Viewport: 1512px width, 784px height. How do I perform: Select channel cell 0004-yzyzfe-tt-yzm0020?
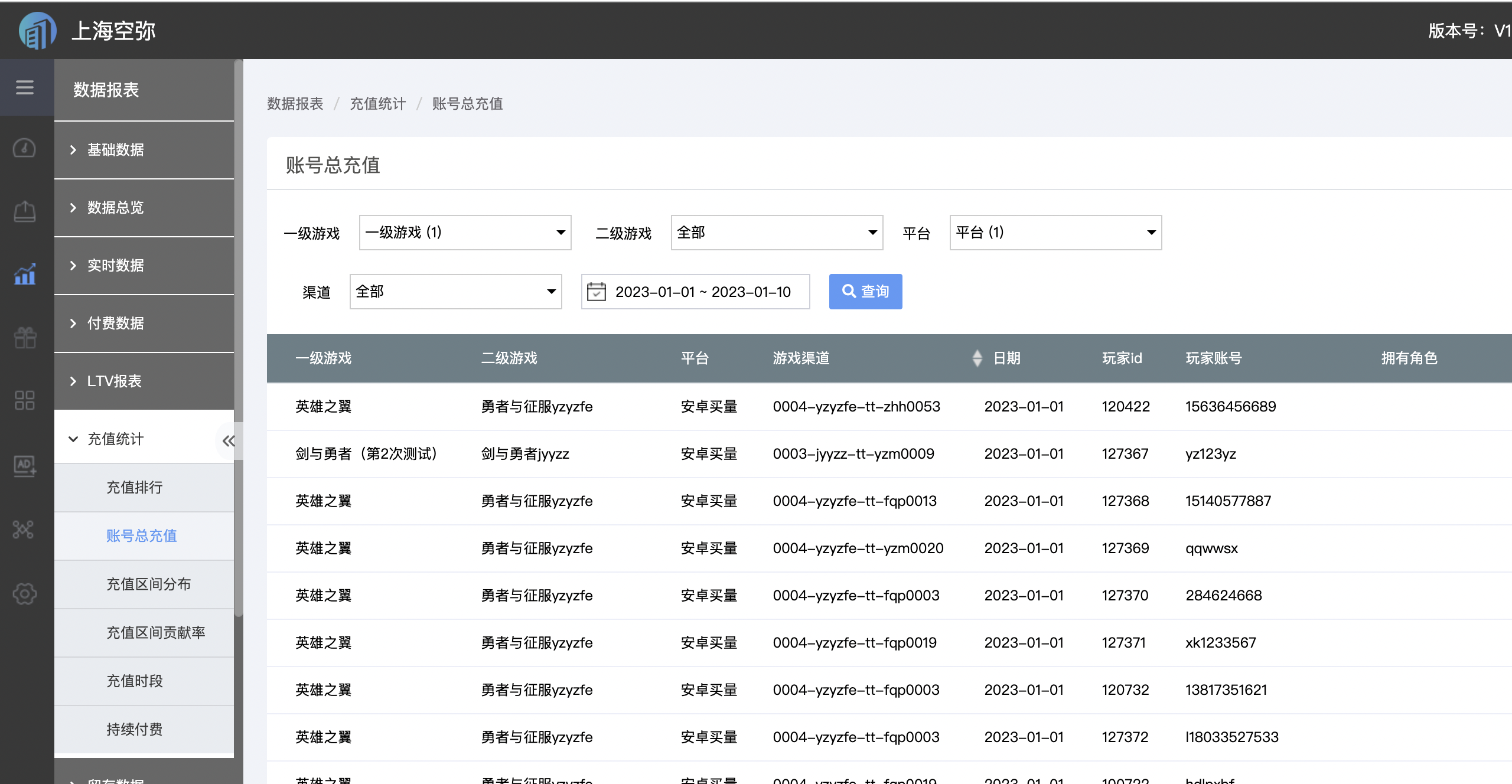tap(858, 548)
